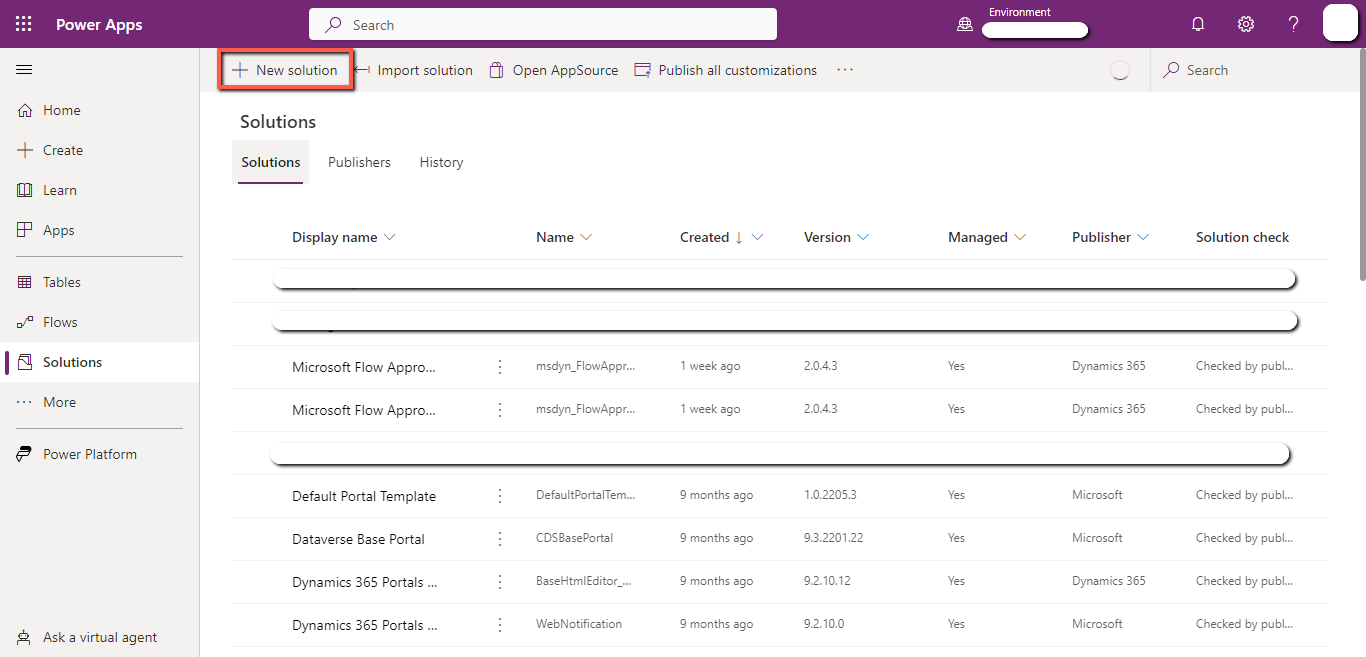Image resolution: width=1366 pixels, height=657 pixels.
Task: Open the command bar overflow ellipsis
Action: [x=845, y=70]
